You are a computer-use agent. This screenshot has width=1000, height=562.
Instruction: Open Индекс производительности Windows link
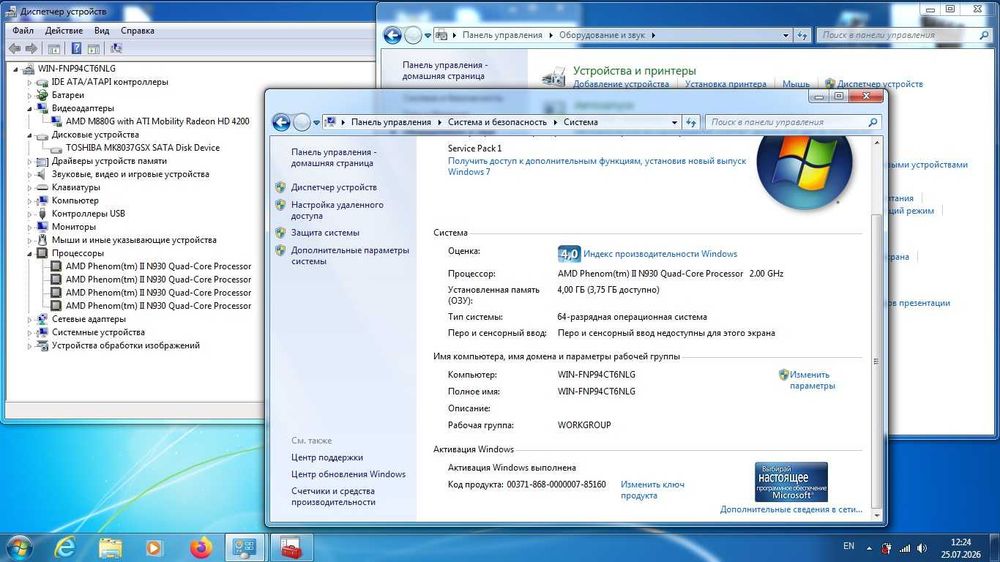pyautogui.click(x=660, y=254)
